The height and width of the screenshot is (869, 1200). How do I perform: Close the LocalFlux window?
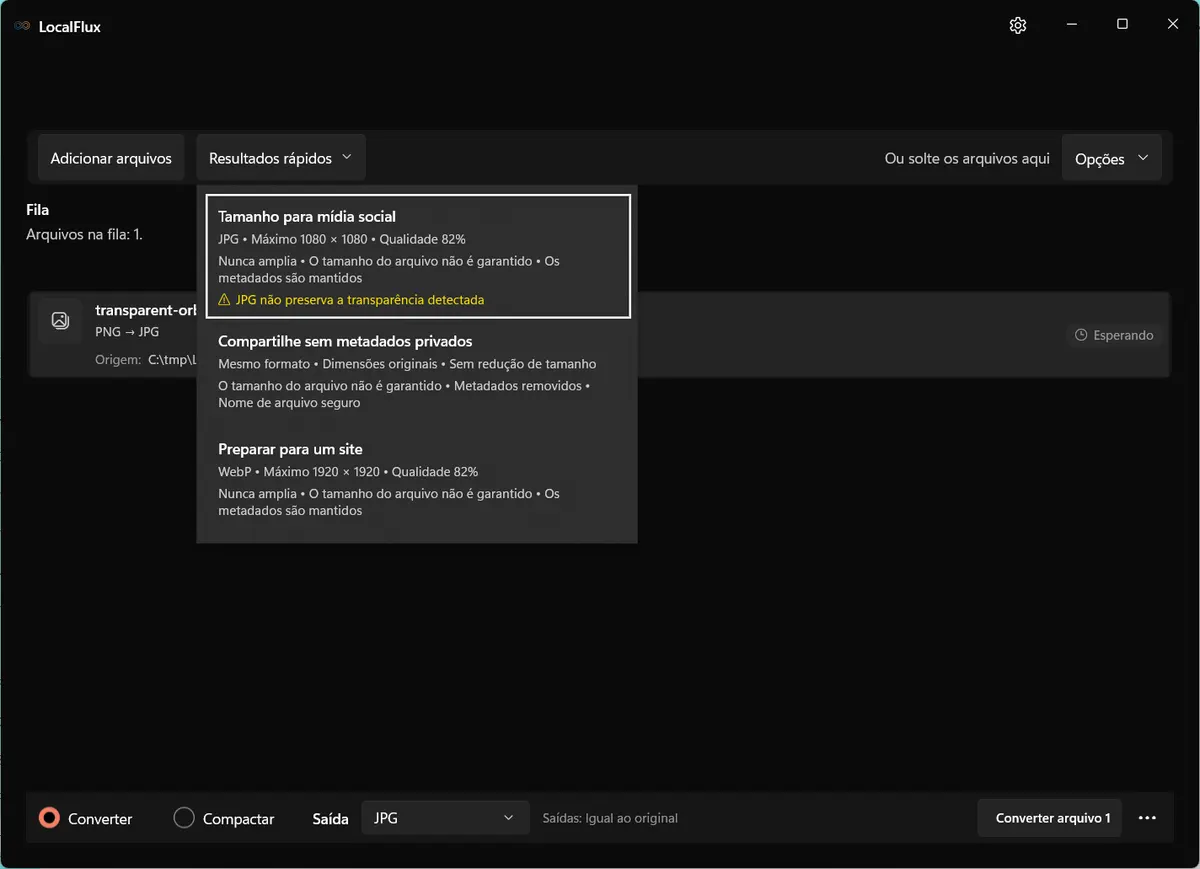[x=1173, y=25]
